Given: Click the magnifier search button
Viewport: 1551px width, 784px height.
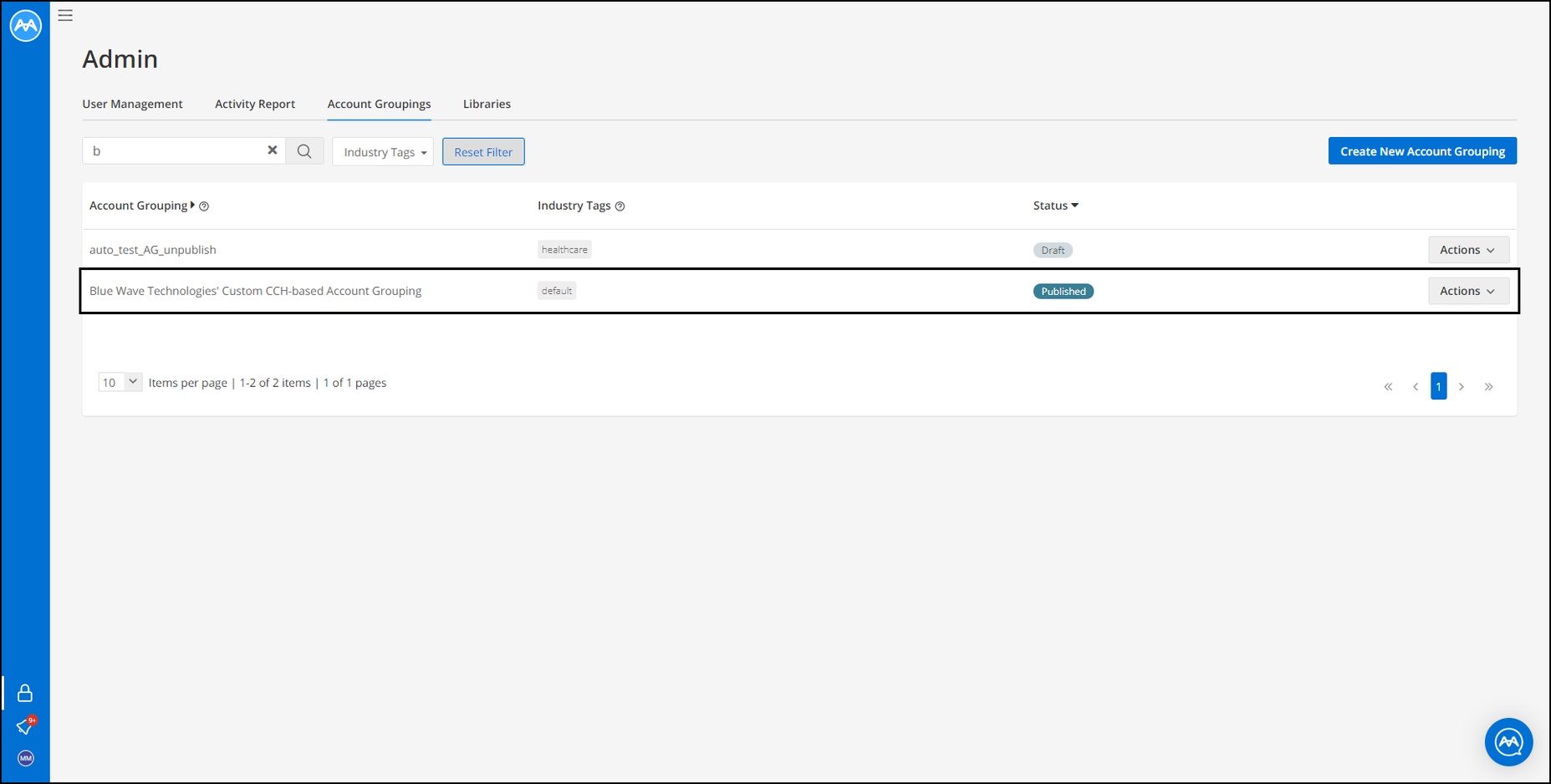Looking at the screenshot, I should coord(304,151).
